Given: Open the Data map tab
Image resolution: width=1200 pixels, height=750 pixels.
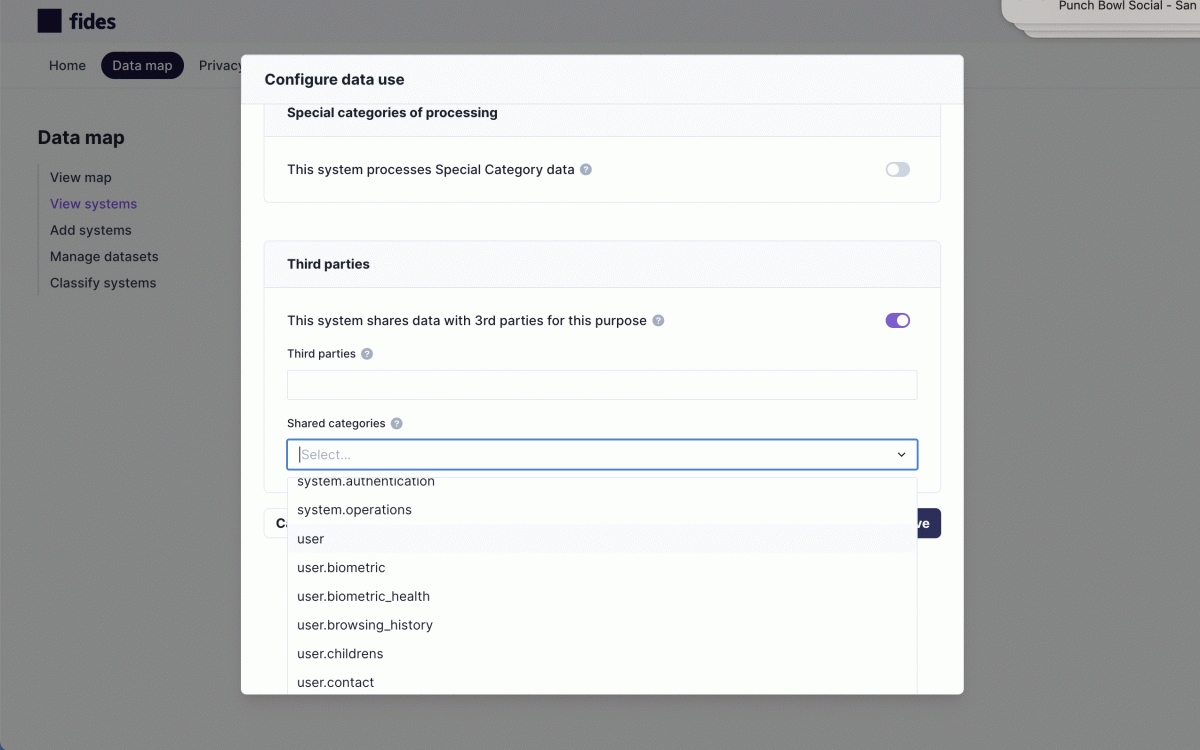Looking at the screenshot, I should [x=142, y=66].
